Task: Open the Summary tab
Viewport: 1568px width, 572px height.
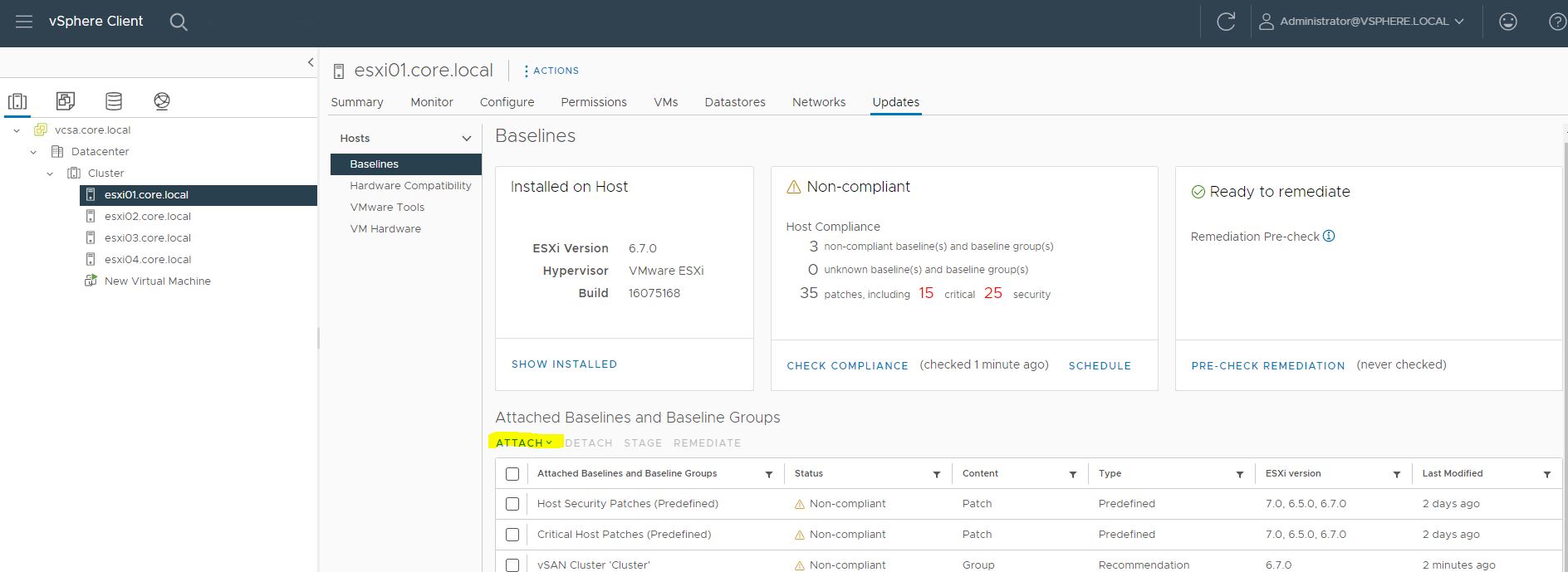Action: 357,102
